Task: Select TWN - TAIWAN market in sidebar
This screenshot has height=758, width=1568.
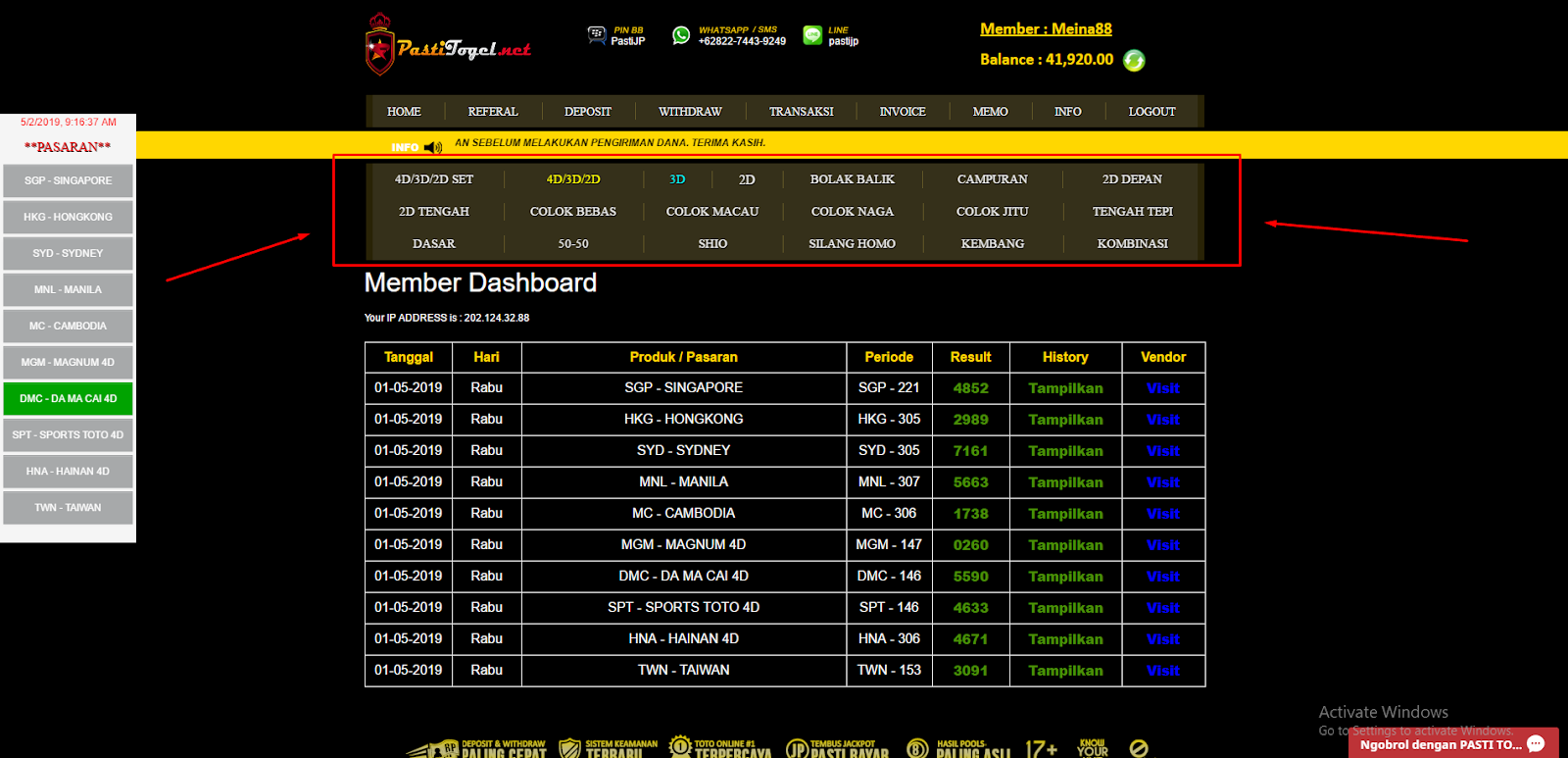Action: (68, 507)
